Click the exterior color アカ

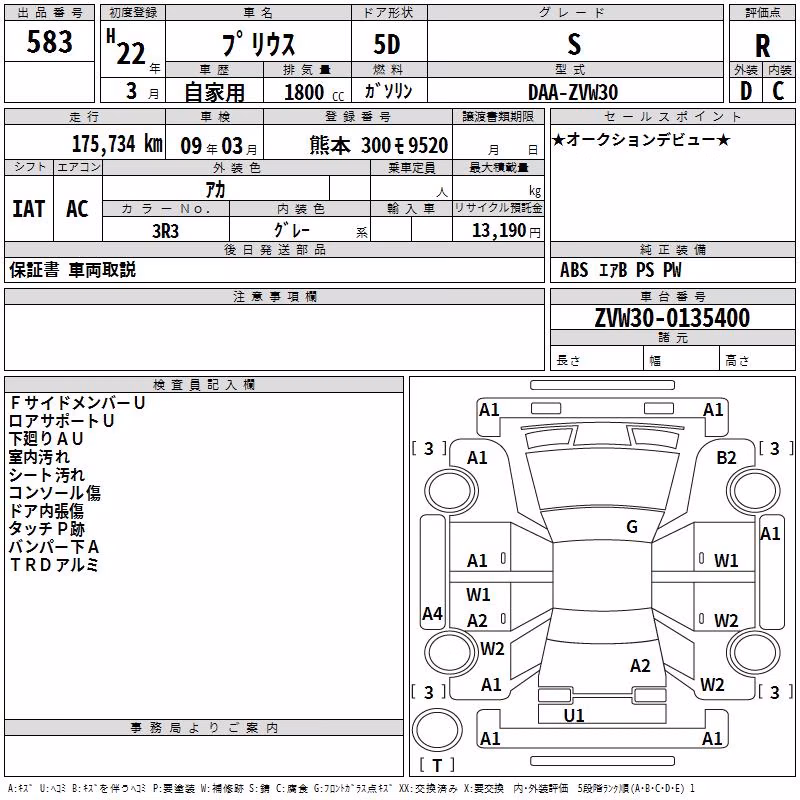[215, 190]
